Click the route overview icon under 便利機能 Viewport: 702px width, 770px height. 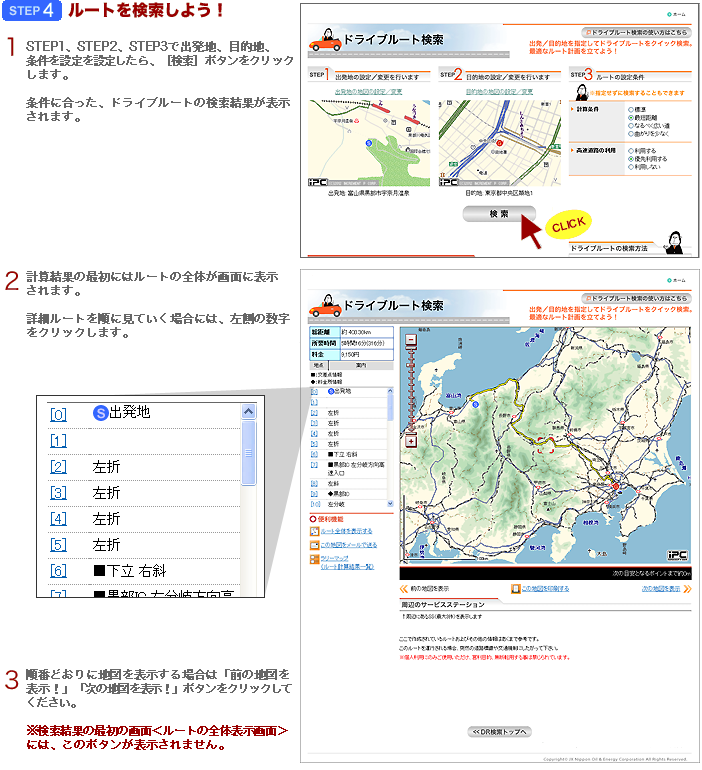click(314, 531)
